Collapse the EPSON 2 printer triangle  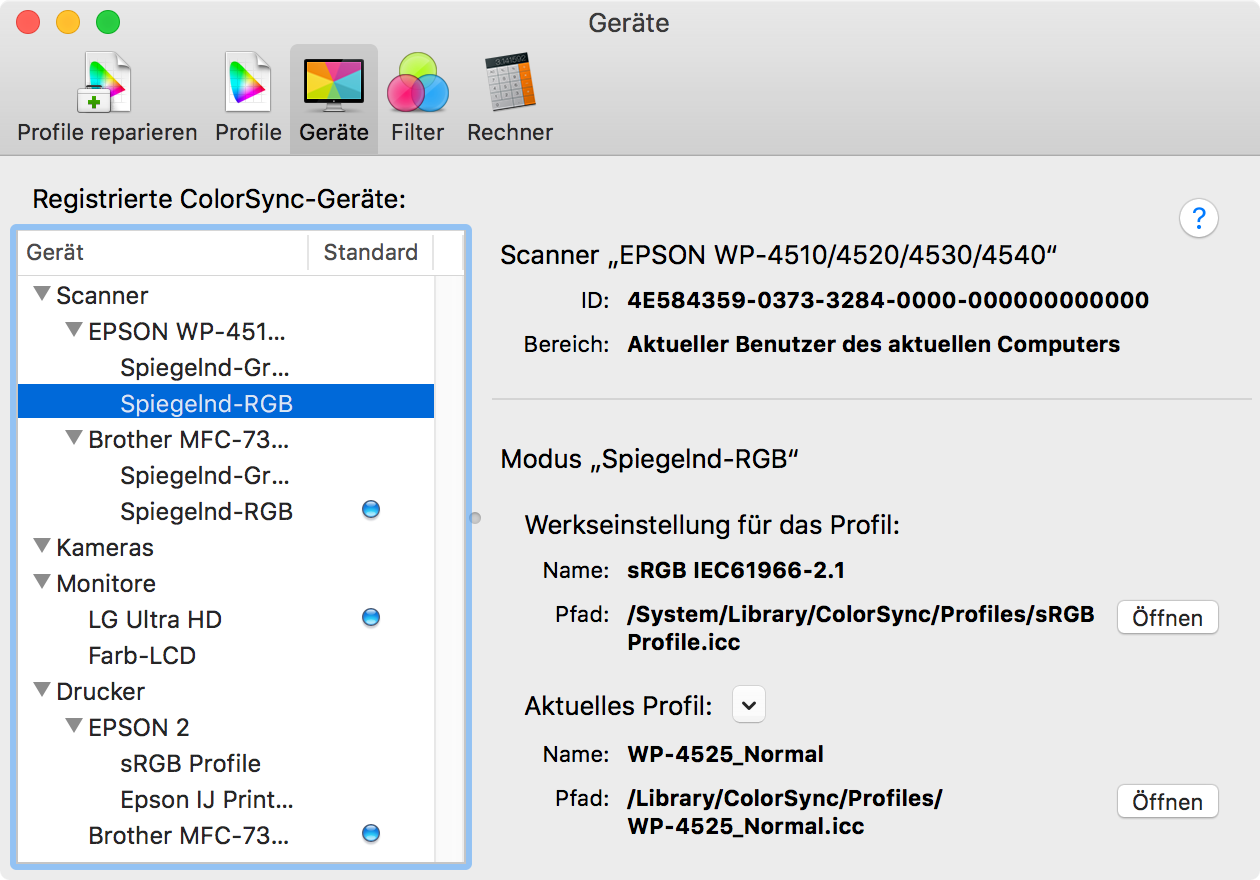pos(74,726)
